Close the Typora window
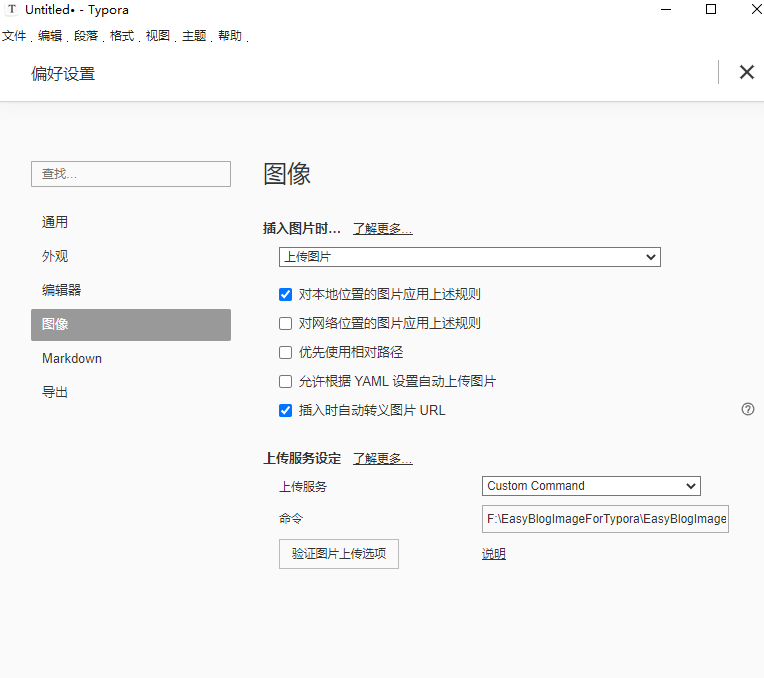Screen dimensions: 764x678 click(x=756, y=9)
